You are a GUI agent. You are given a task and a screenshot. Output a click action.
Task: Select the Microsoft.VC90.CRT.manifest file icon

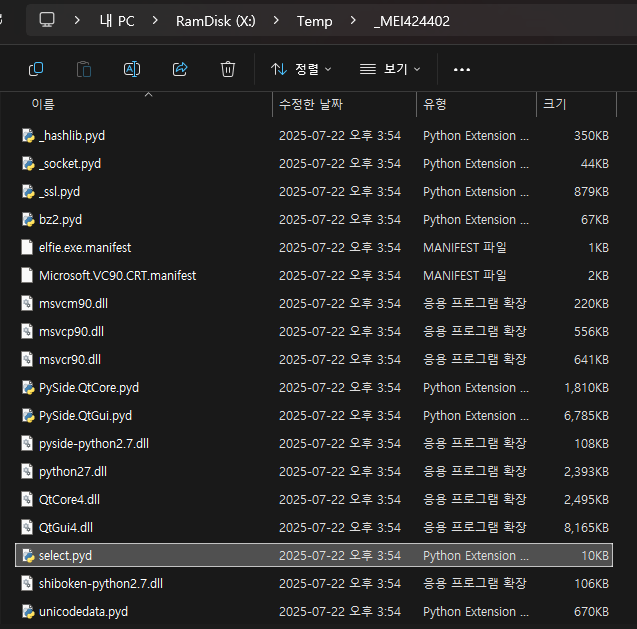[x=27, y=275]
